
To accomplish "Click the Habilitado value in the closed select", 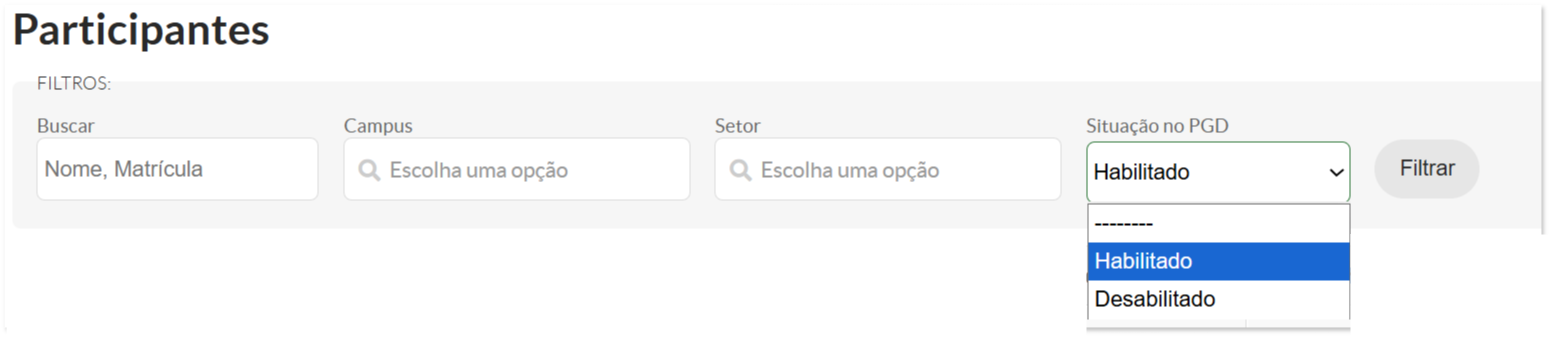I will click(1141, 172).
